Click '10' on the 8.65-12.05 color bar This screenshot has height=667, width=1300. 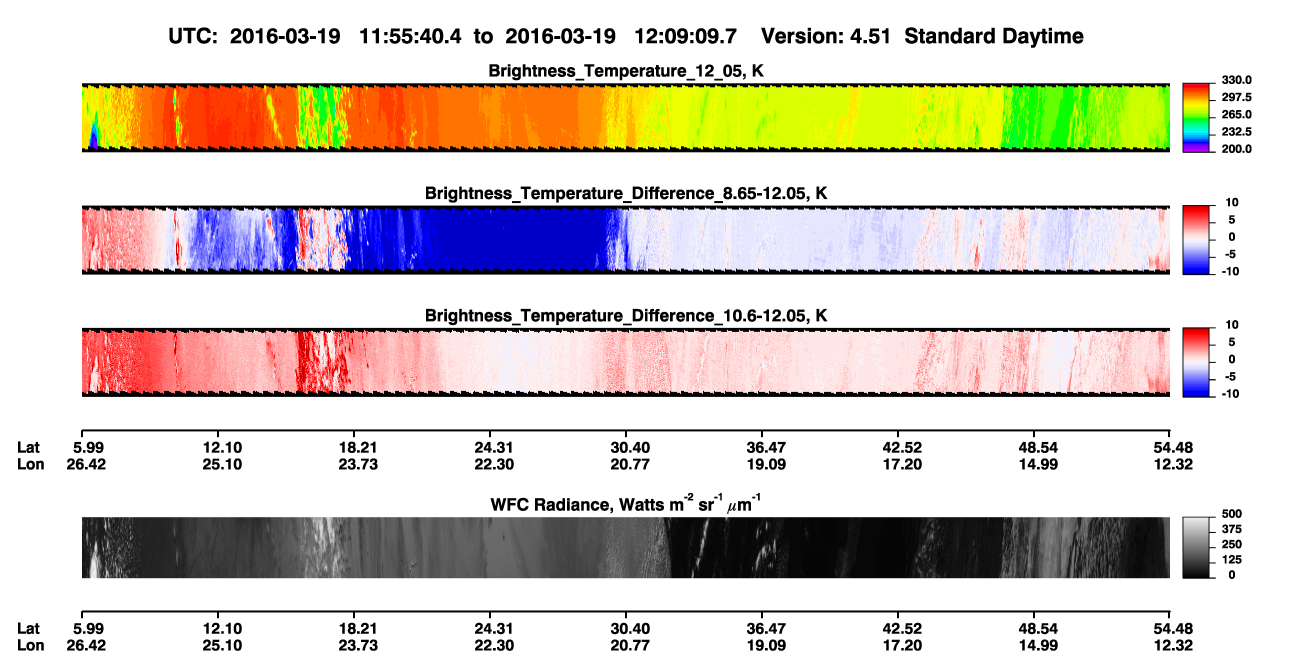(x=1233, y=203)
